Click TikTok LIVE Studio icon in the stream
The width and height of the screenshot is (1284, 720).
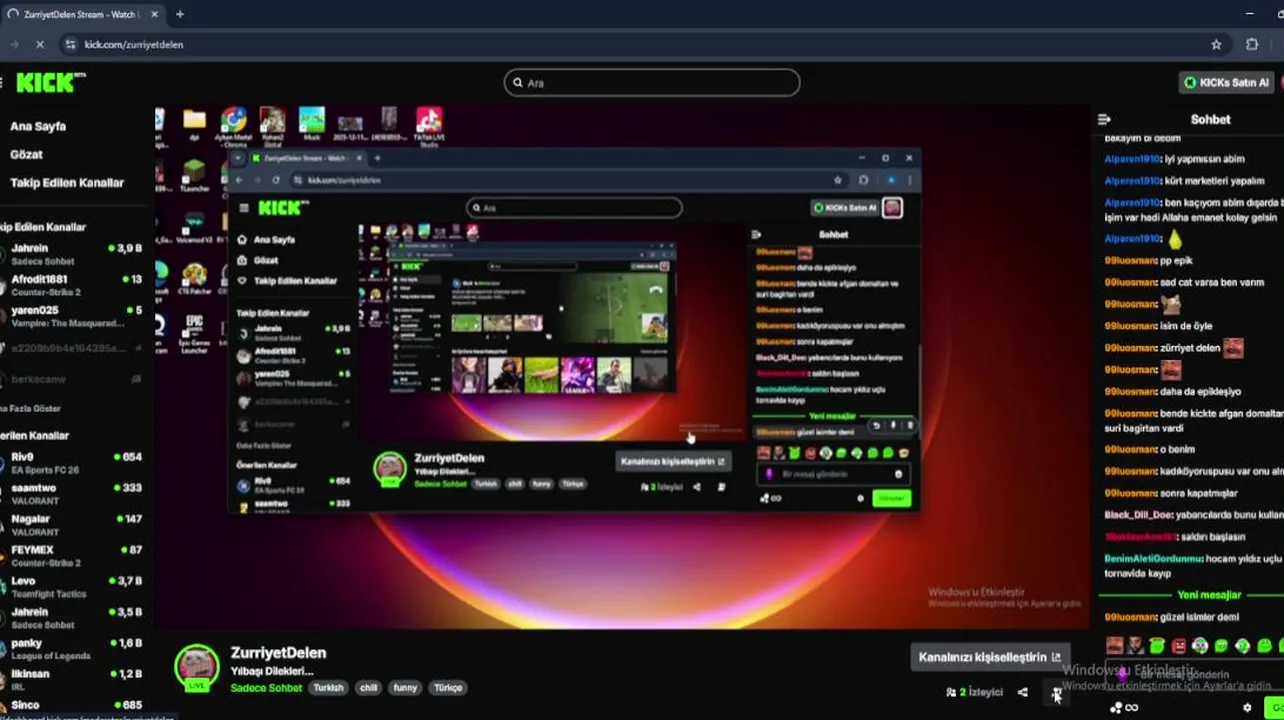point(429,127)
